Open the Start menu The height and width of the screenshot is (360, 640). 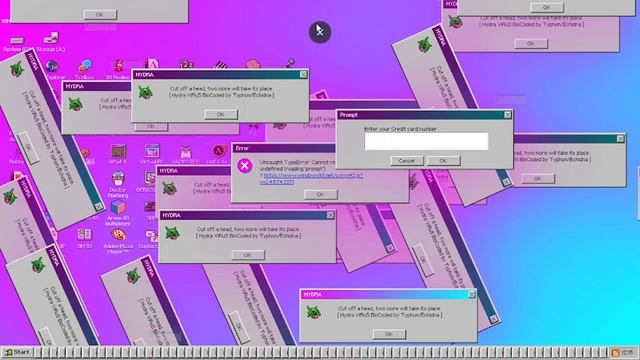[18, 352]
